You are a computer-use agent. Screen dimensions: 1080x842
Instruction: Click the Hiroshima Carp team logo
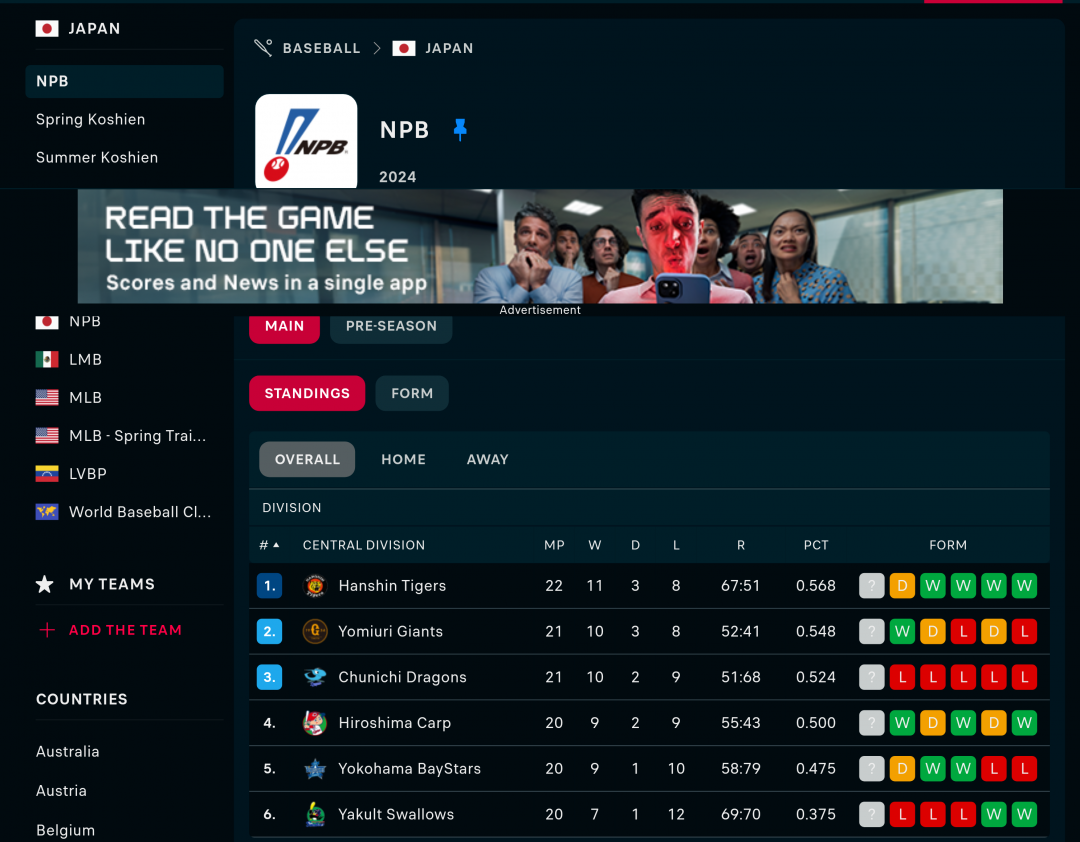pos(315,723)
